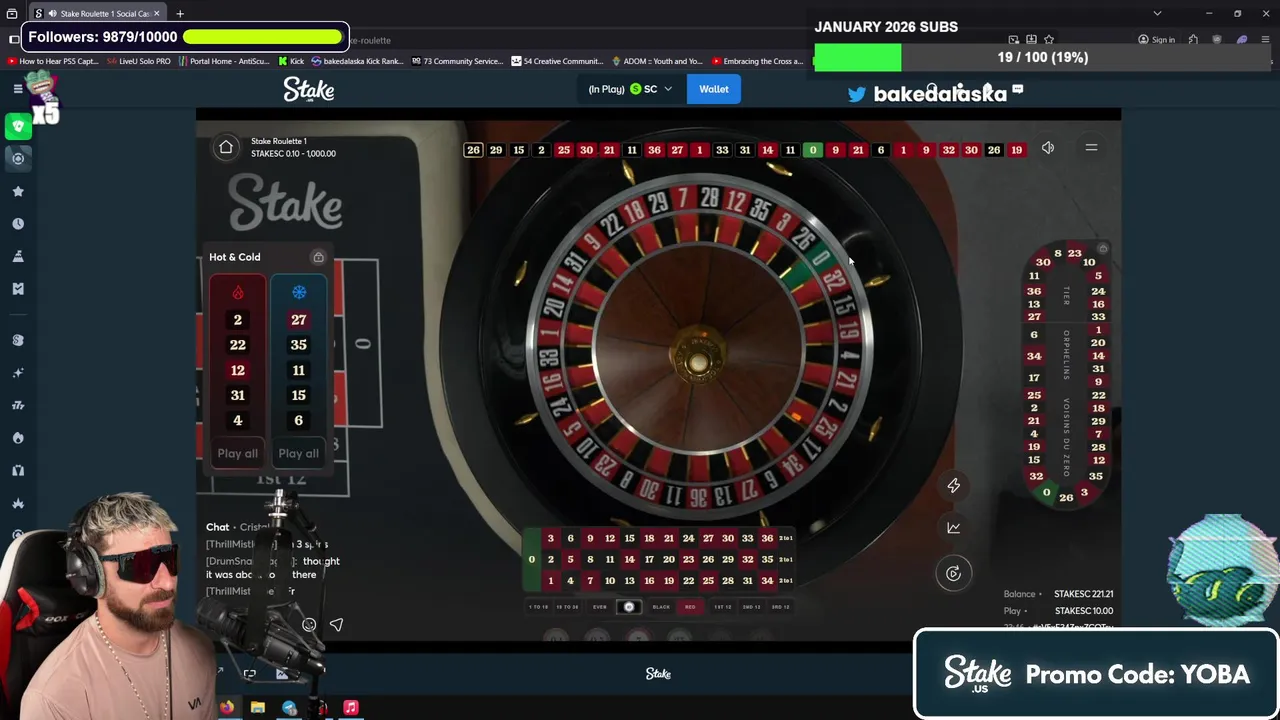This screenshot has height=720, width=1280.
Task: Lock the Hot & Cold panel
Action: pos(318,257)
